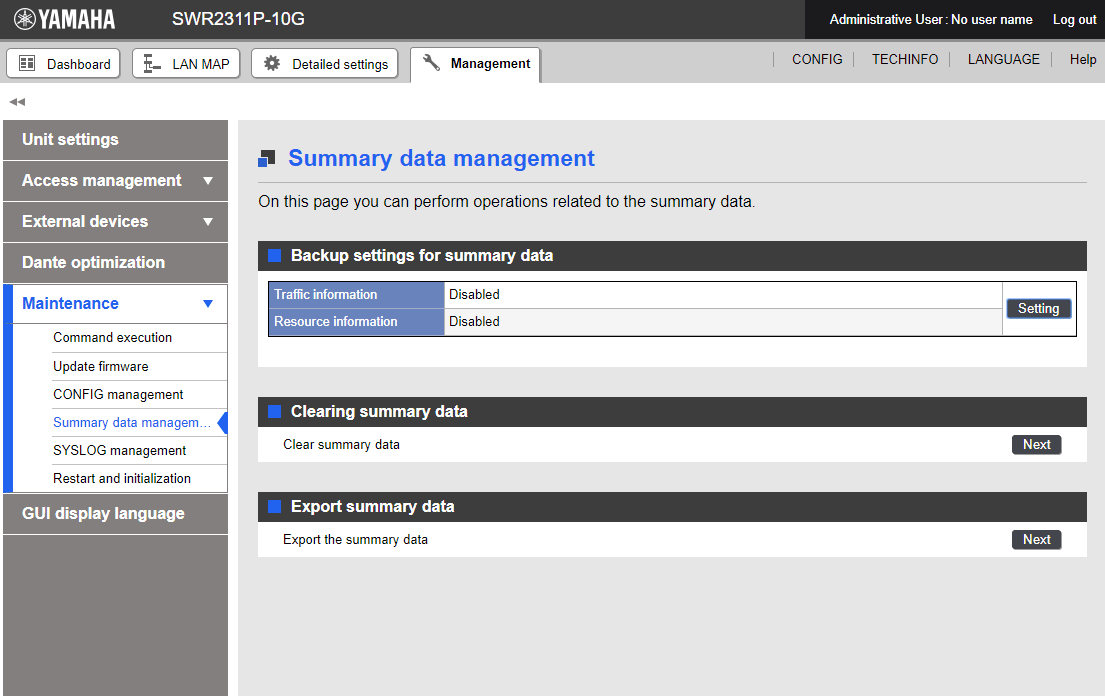Click Next to export summary data

tap(1036, 540)
